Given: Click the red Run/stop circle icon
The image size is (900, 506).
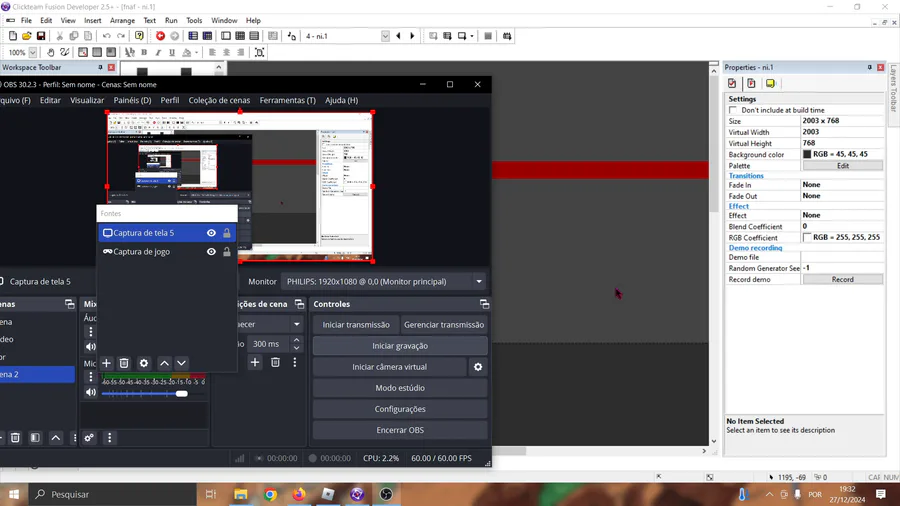Looking at the screenshot, I should pos(160,36).
